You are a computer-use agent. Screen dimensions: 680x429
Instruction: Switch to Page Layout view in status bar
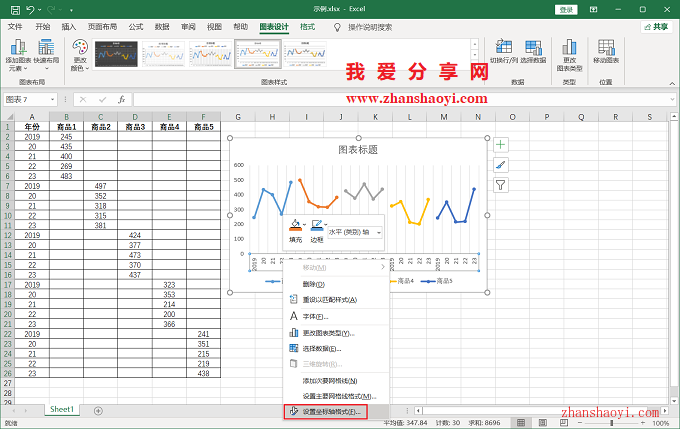(543, 422)
